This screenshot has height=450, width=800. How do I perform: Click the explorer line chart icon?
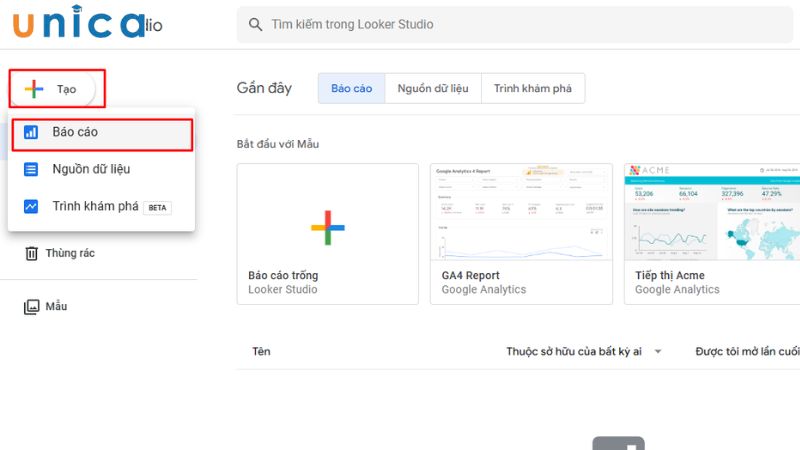coord(31,207)
